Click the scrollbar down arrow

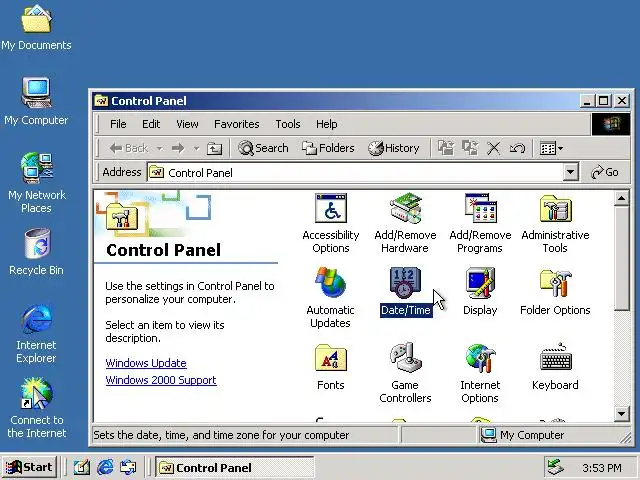[621, 413]
